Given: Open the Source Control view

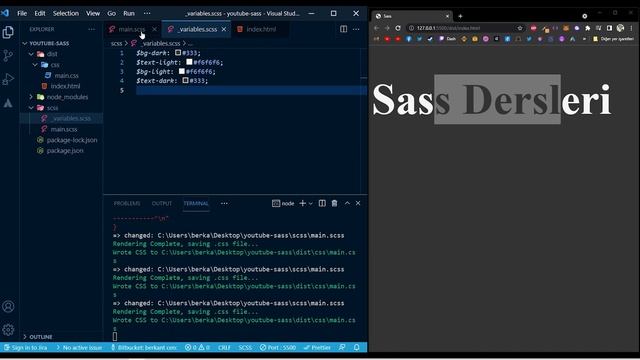Looking at the screenshot, I should pos(8,55).
